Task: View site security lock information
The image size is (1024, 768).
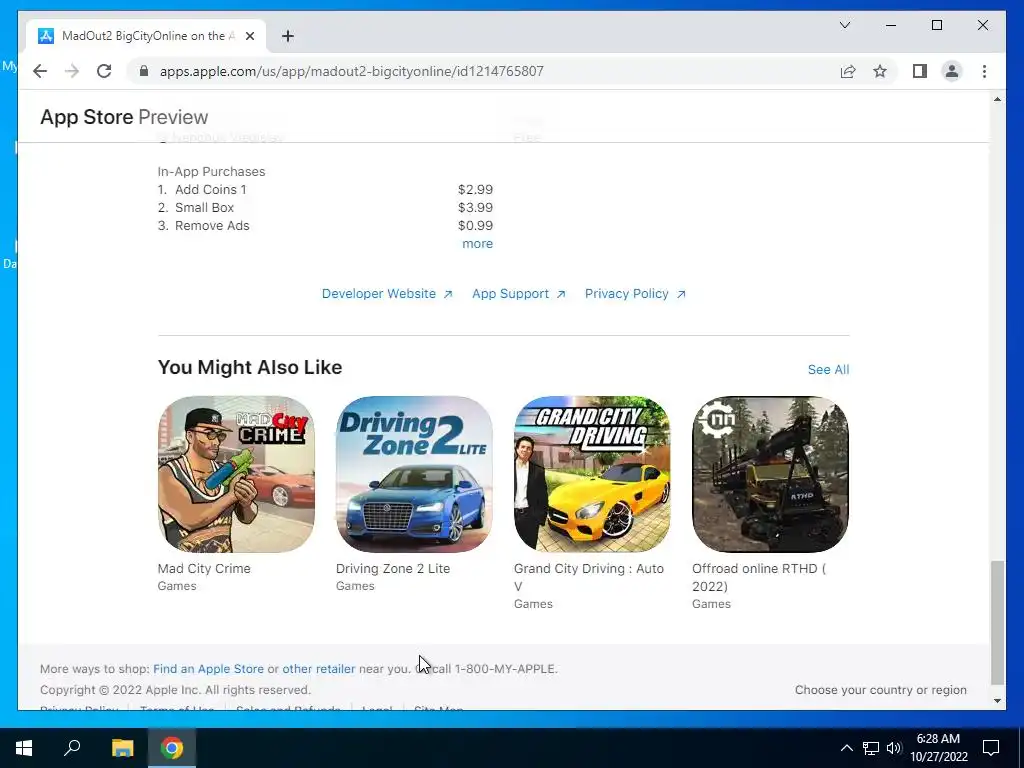Action: (144, 71)
